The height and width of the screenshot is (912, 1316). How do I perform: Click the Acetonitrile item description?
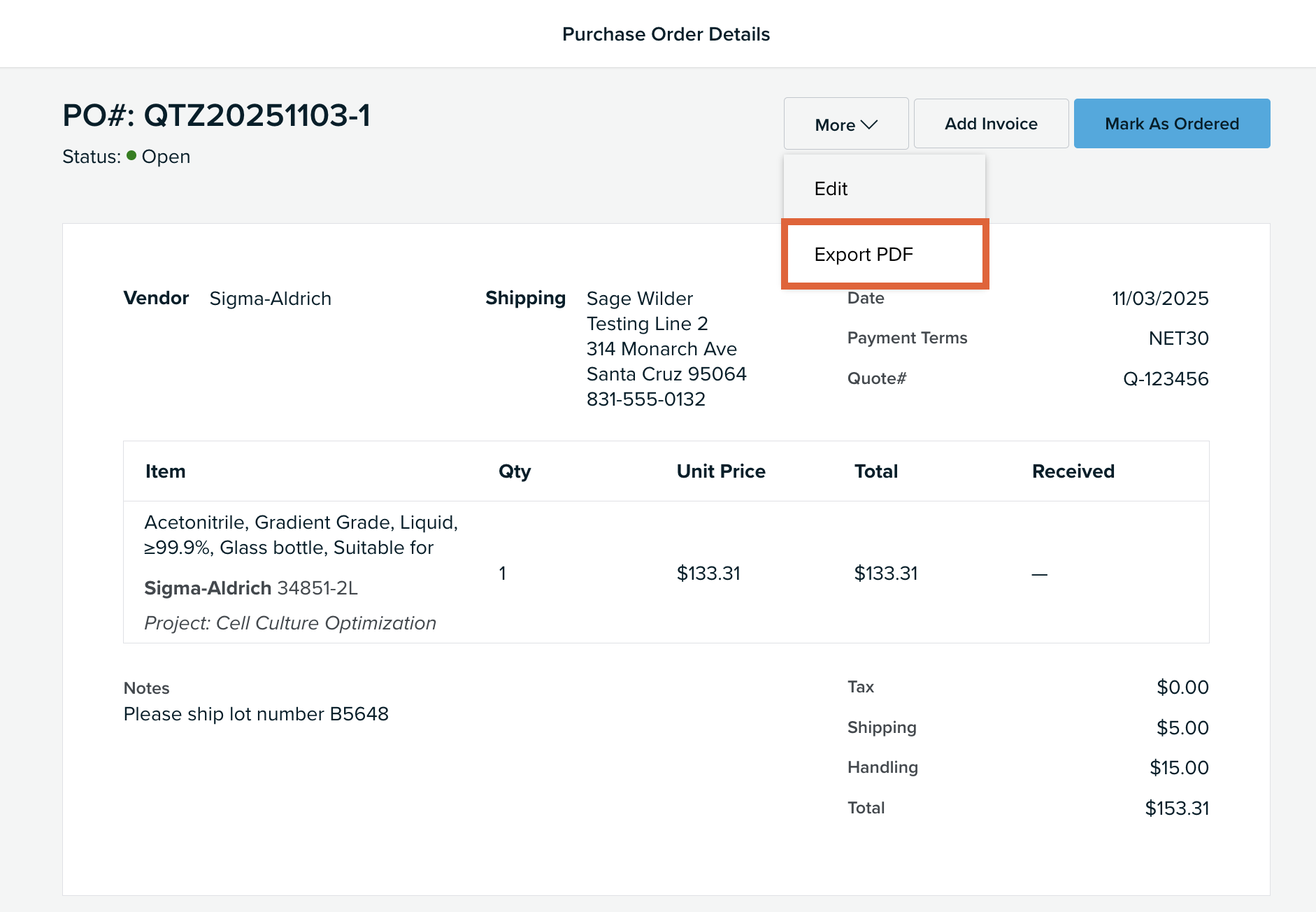tap(301, 535)
